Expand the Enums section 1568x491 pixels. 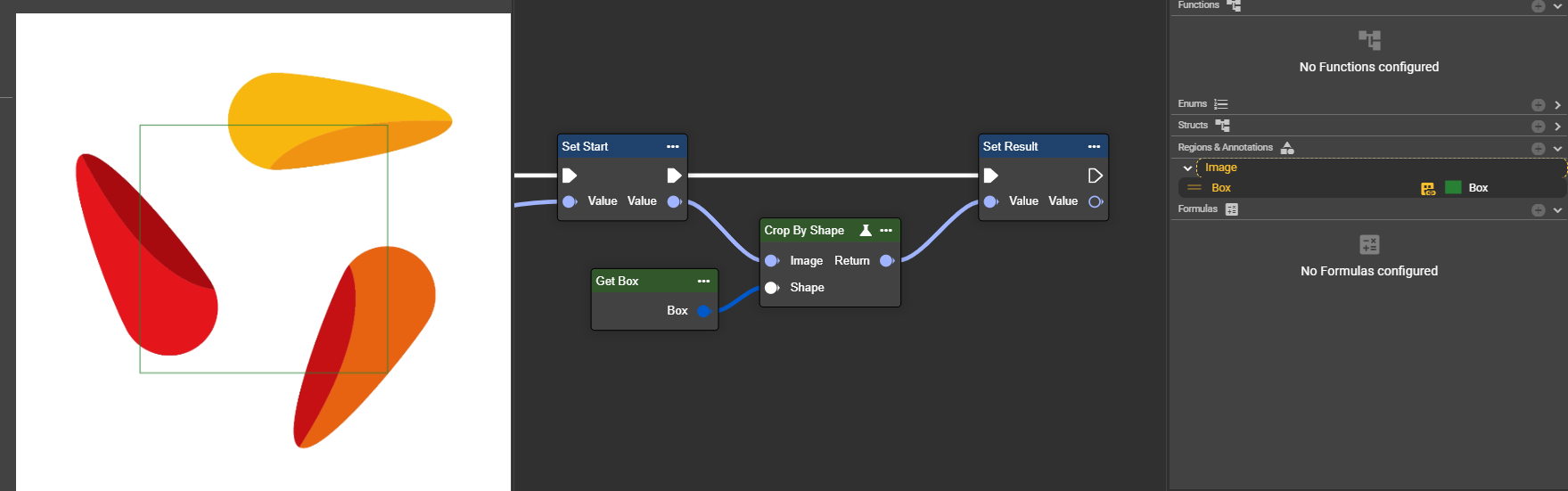(x=1557, y=105)
